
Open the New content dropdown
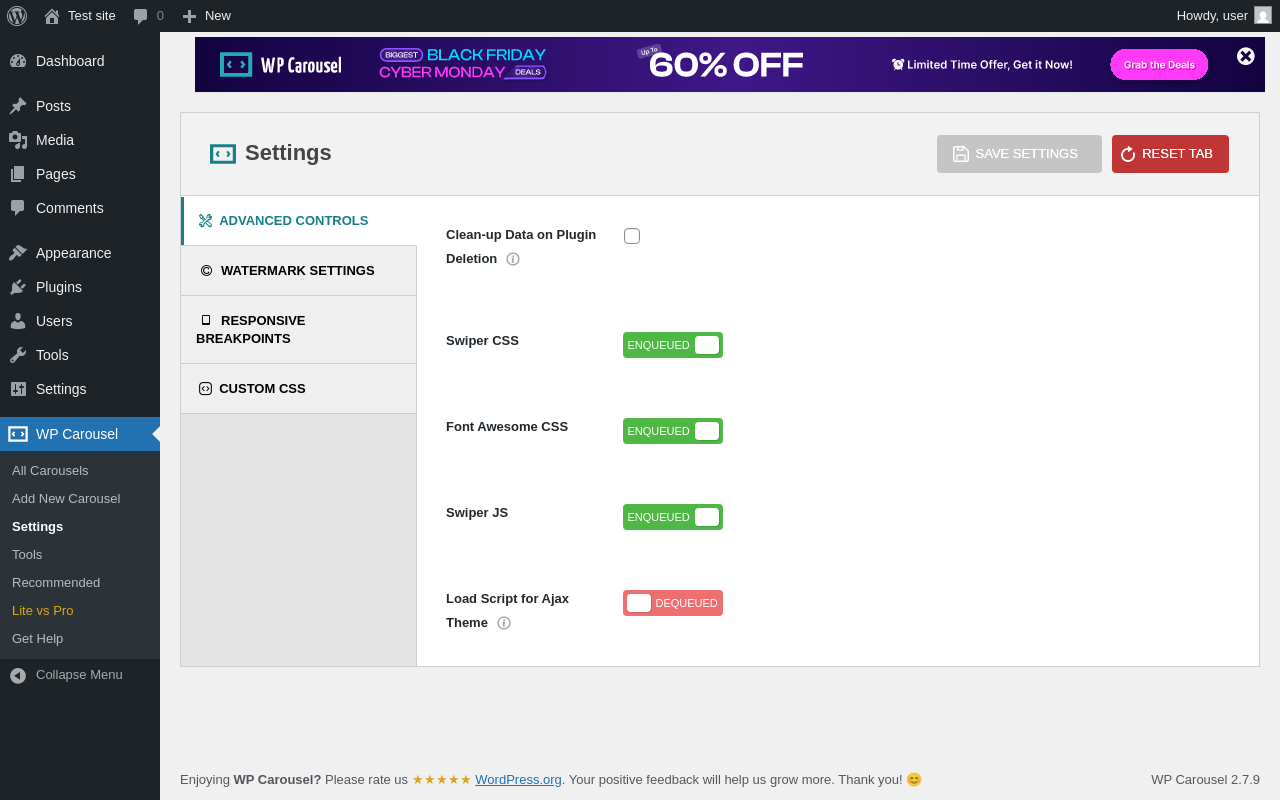[x=207, y=16]
